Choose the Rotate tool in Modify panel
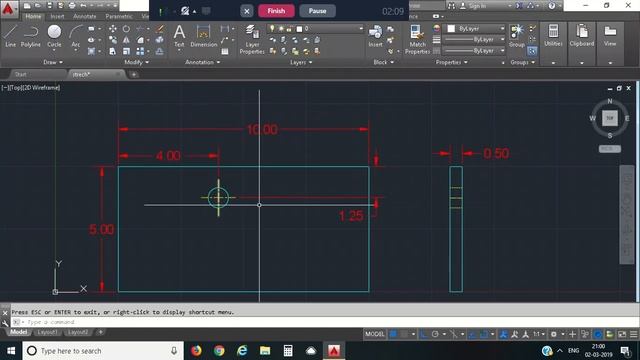Screen dimensions: 640x360 [x=126, y=29]
